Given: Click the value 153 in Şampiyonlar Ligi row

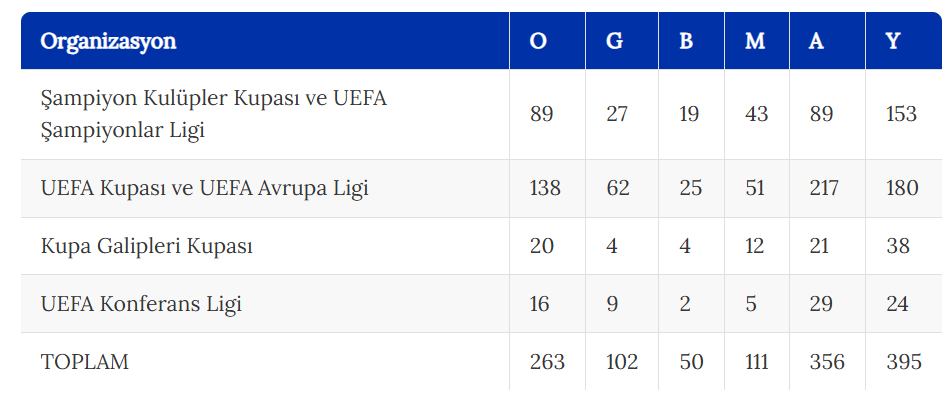Looking at the screenshot, I should (x=901, y=114).
